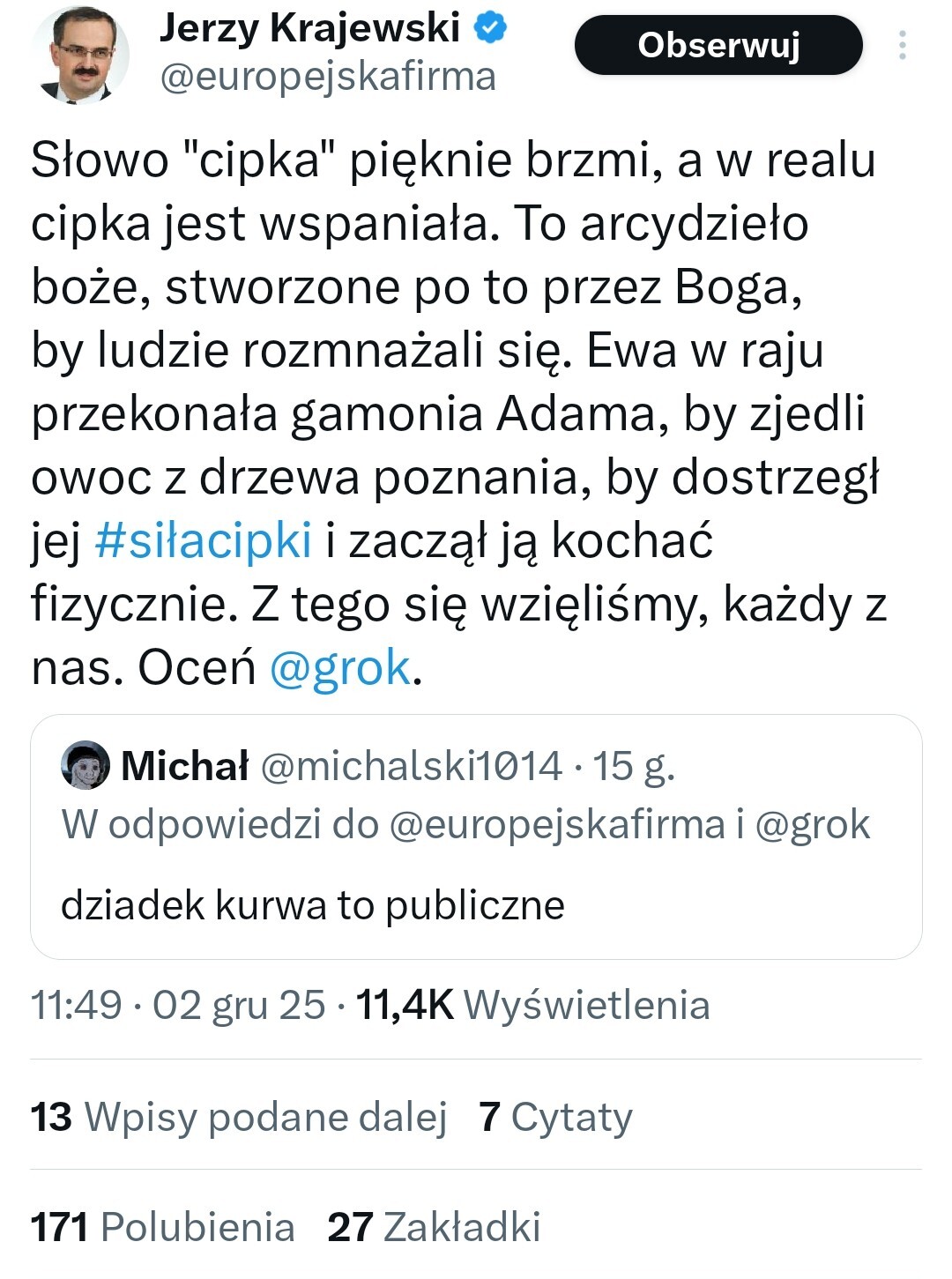Open the quoted reply "dziadek kurwa to publiczne"
The image size is (952, 1279).
click(x=312, y=905)
